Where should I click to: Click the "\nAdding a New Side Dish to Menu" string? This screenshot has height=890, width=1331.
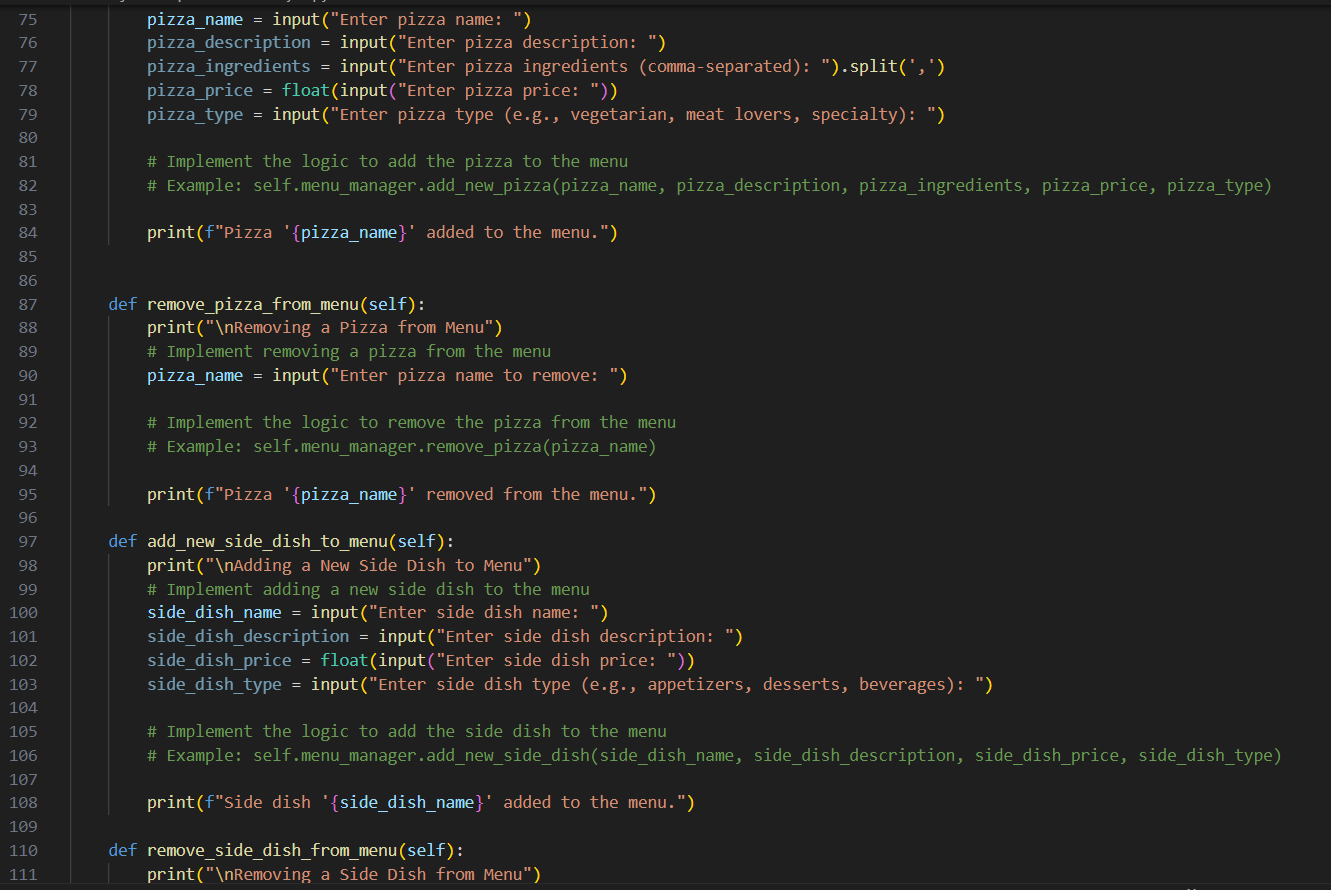[368, 565]
